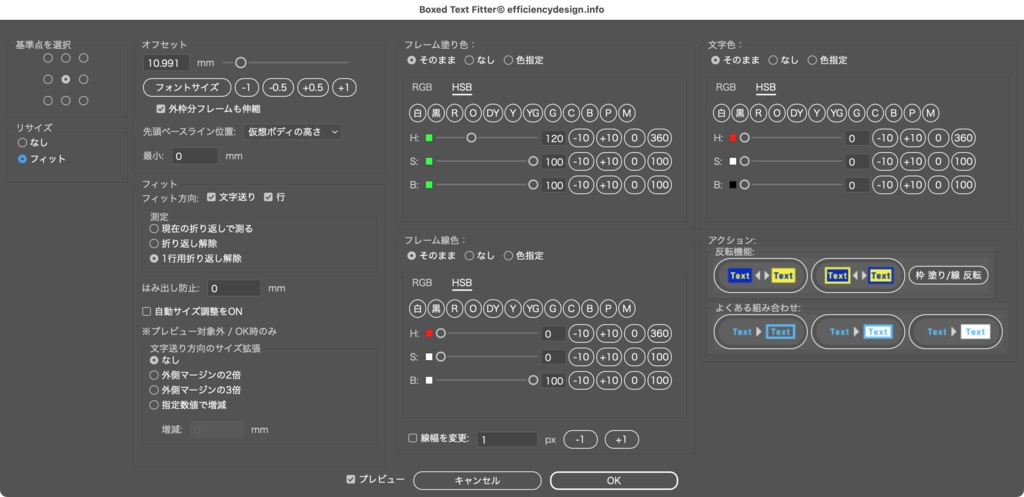Pick R preset in frame fill color
1024x497 pixels.
(x=455, y=114)
